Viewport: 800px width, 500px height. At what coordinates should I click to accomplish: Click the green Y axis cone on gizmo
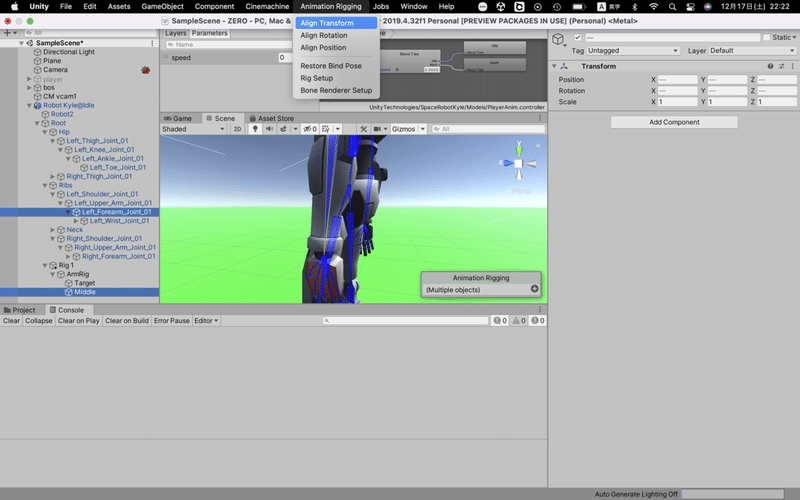tap(519, 151)
